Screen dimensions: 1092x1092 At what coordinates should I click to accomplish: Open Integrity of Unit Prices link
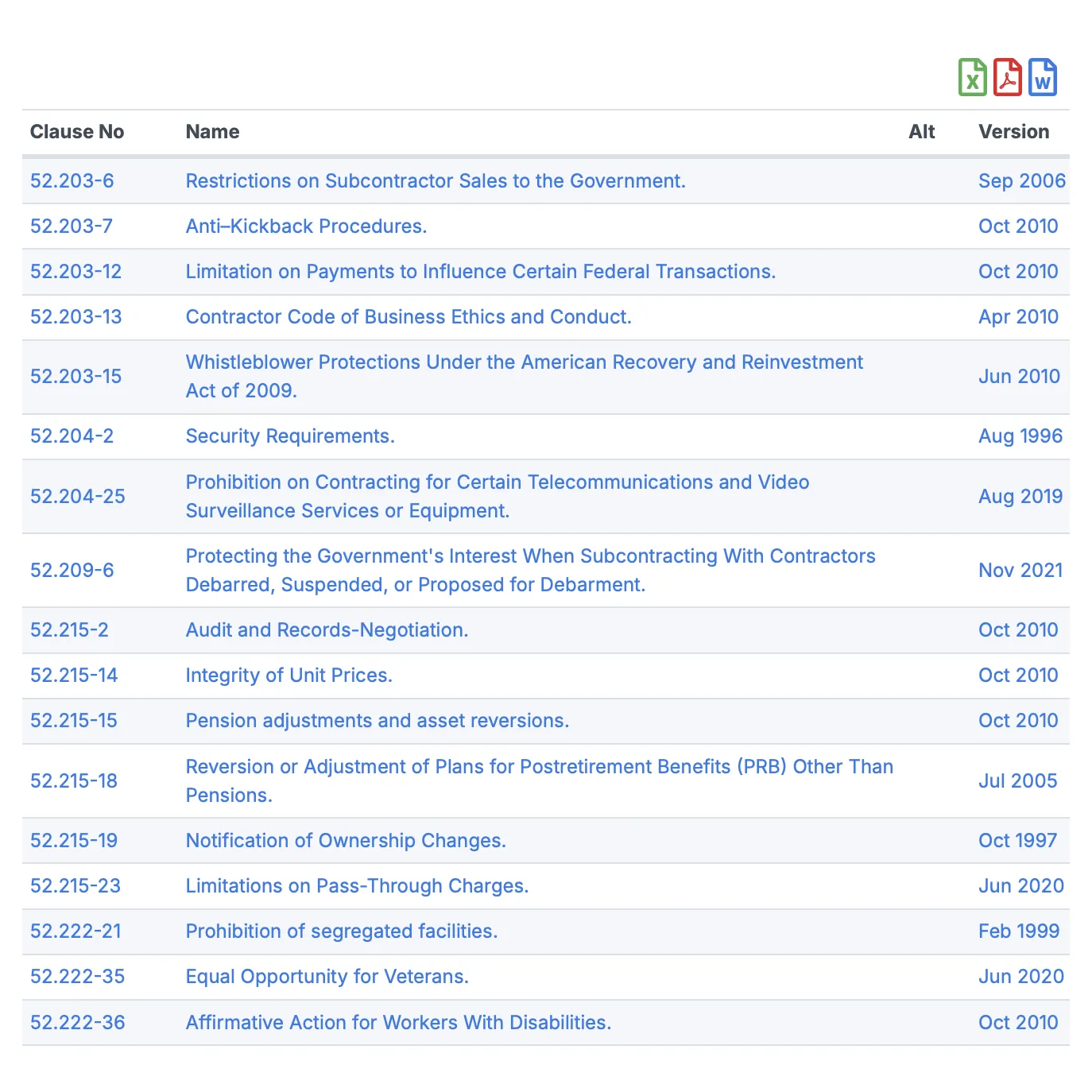point(288,676)
